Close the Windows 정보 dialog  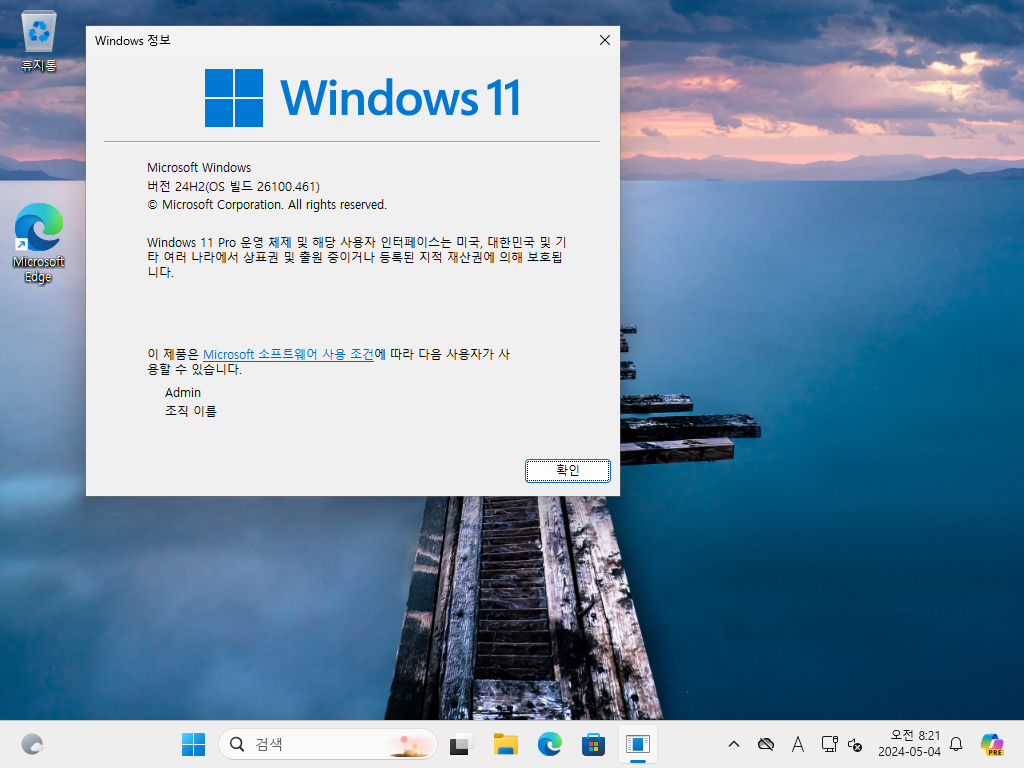(605, 40)
